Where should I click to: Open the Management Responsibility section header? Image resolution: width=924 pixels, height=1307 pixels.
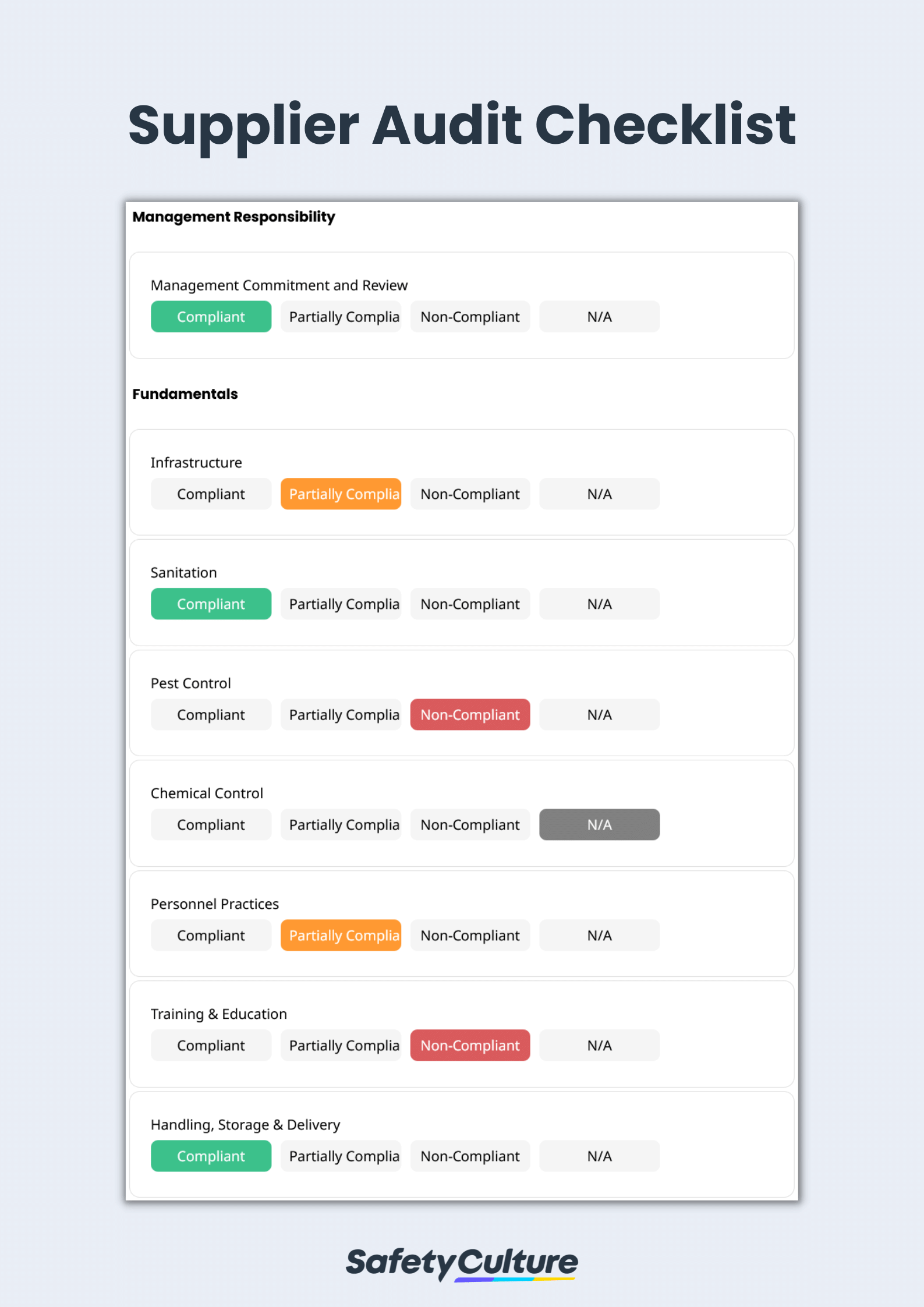pyautogui.click(x=233, y=217)
